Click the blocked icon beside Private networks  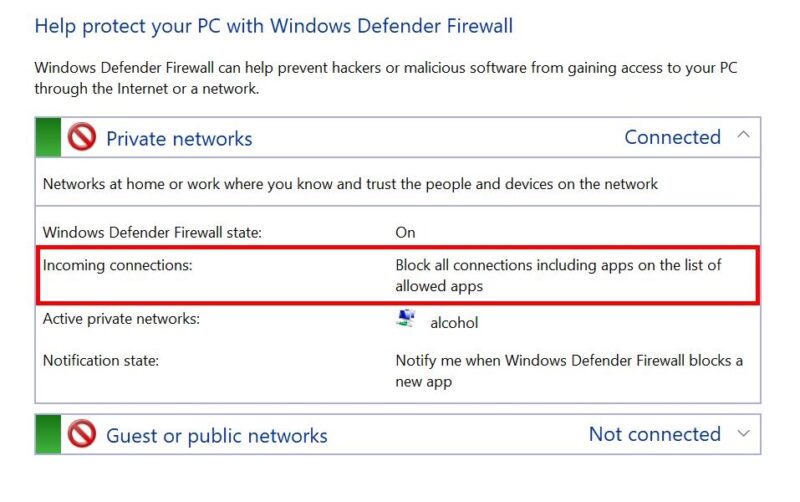[x=81, y=137]
